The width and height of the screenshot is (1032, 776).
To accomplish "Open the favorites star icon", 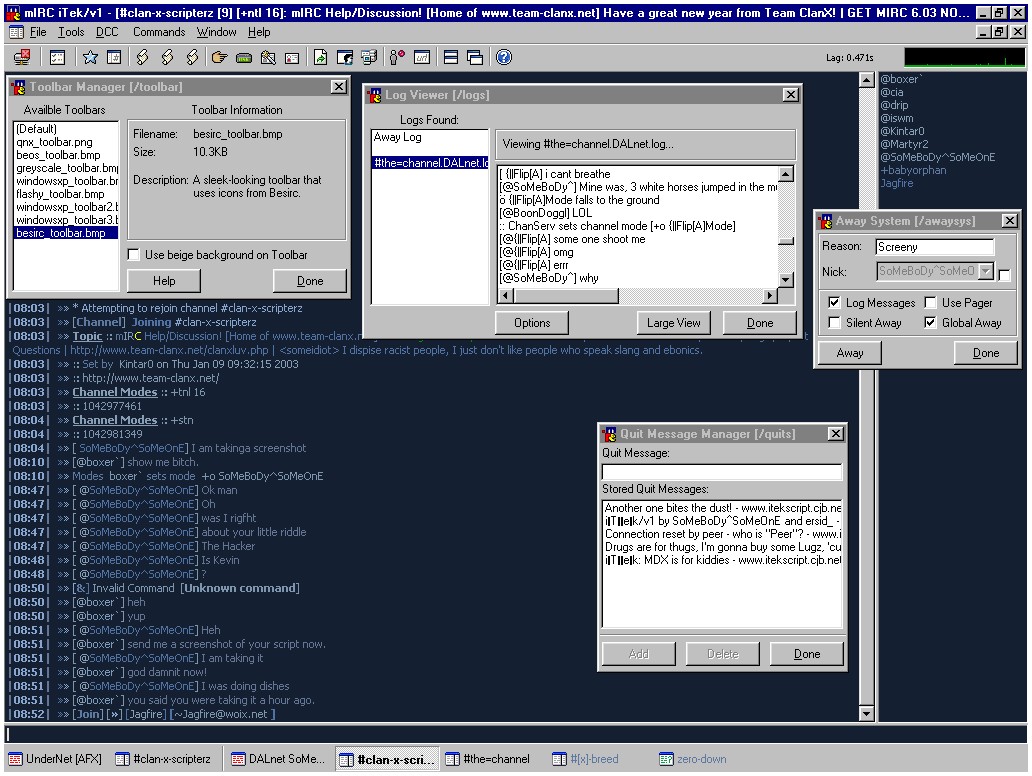I will click(90, 58).
